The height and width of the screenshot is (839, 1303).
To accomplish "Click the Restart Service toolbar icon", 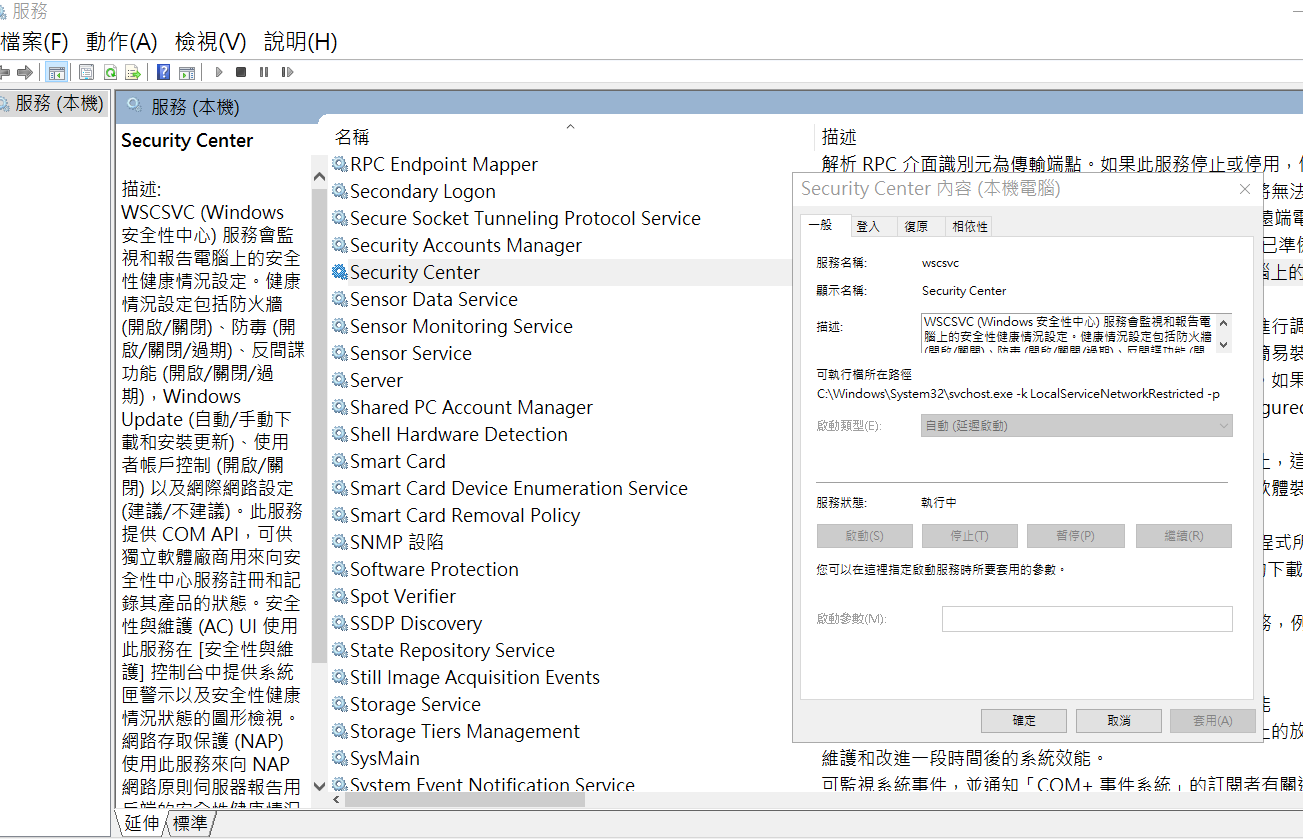I will 287,72.
